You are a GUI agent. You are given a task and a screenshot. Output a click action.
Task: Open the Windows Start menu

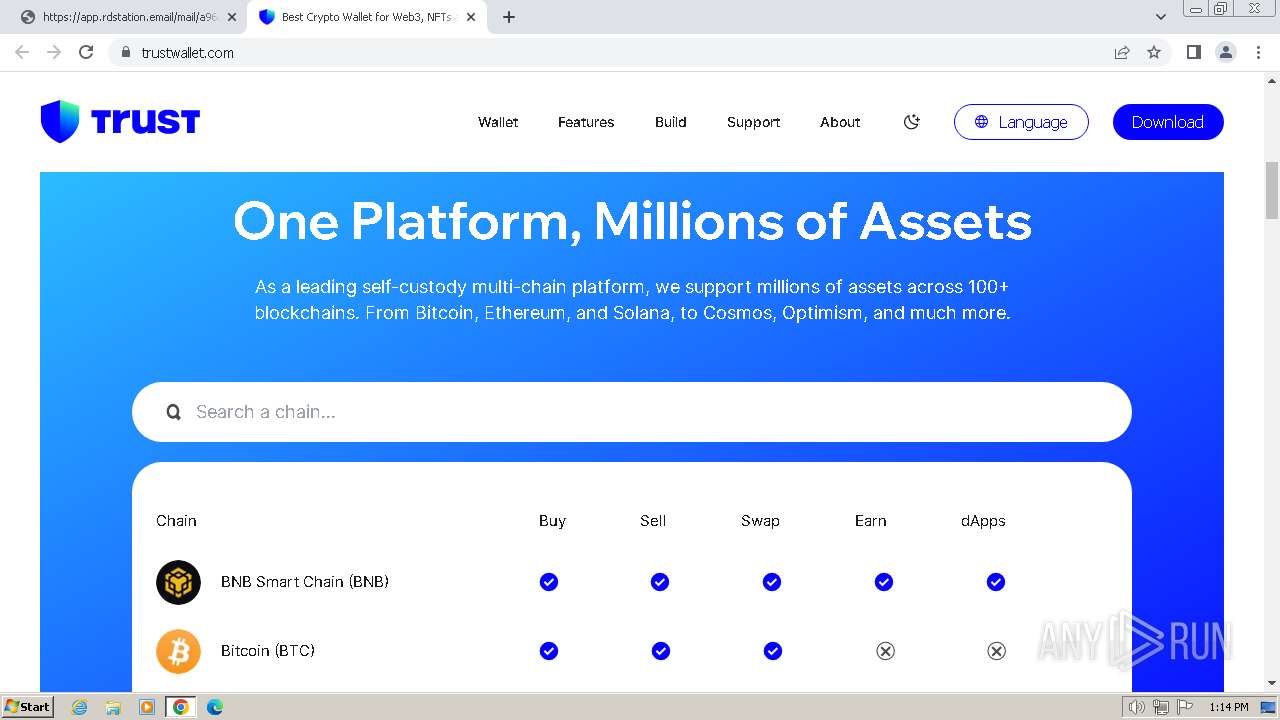pyautogui.click(x=27, y=707)
